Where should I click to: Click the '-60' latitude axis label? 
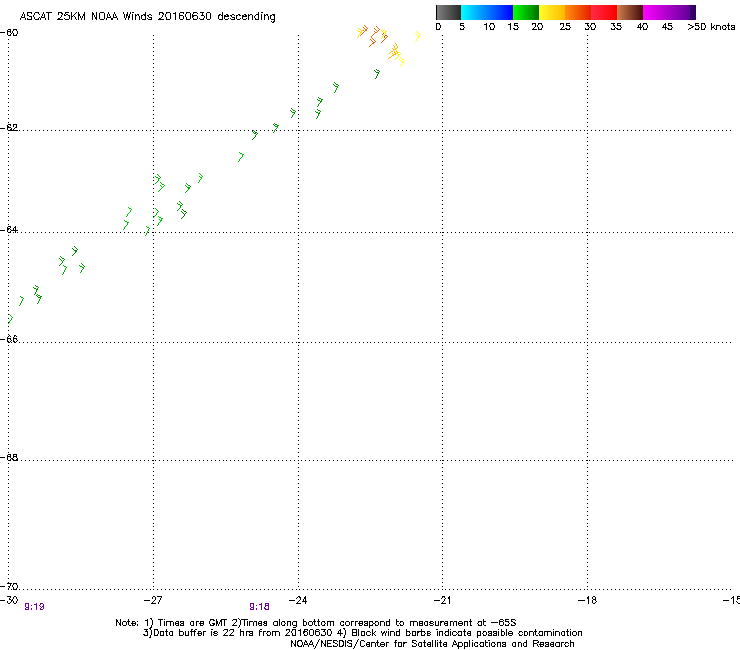click(9, 33)
